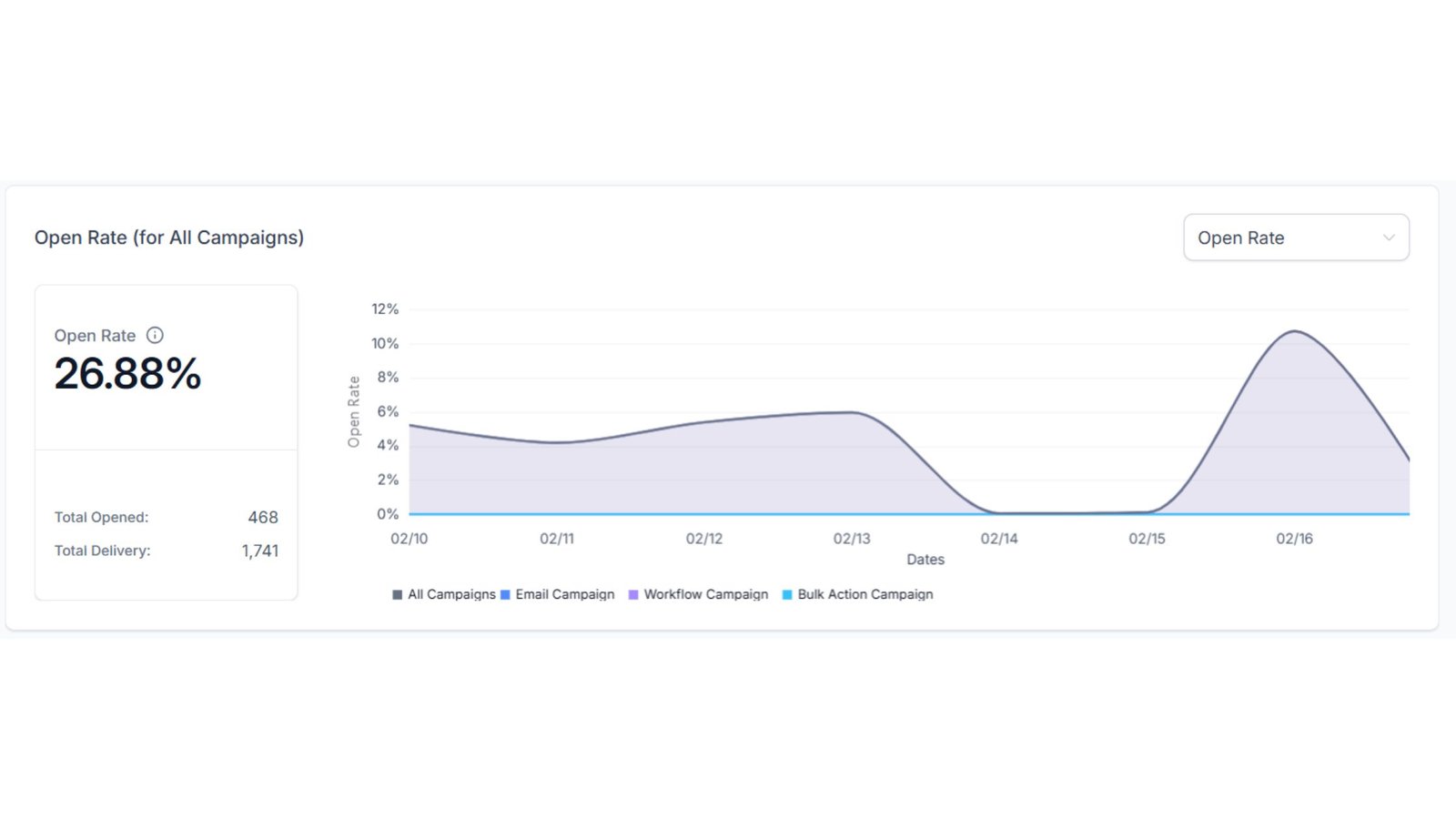Click the Bulk Action cyan legend square
The height and width of the screenshot is (819, 1456).
click(787, 595)
